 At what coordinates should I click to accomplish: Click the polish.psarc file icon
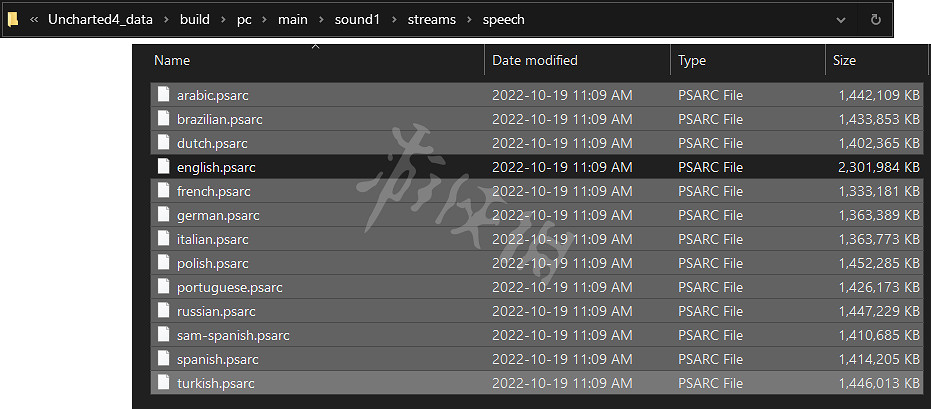click(x=164, y=263)
